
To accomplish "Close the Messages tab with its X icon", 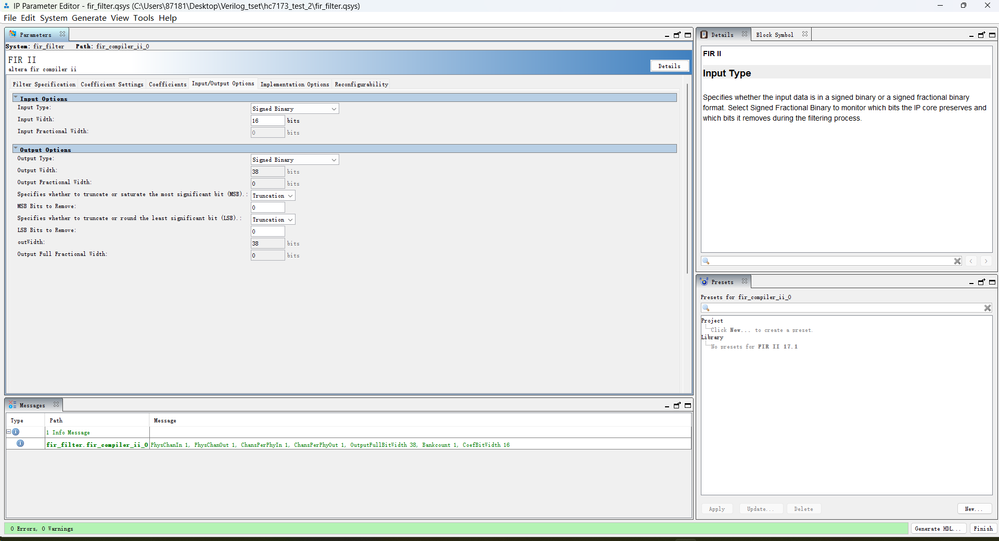I will point(56,405).
